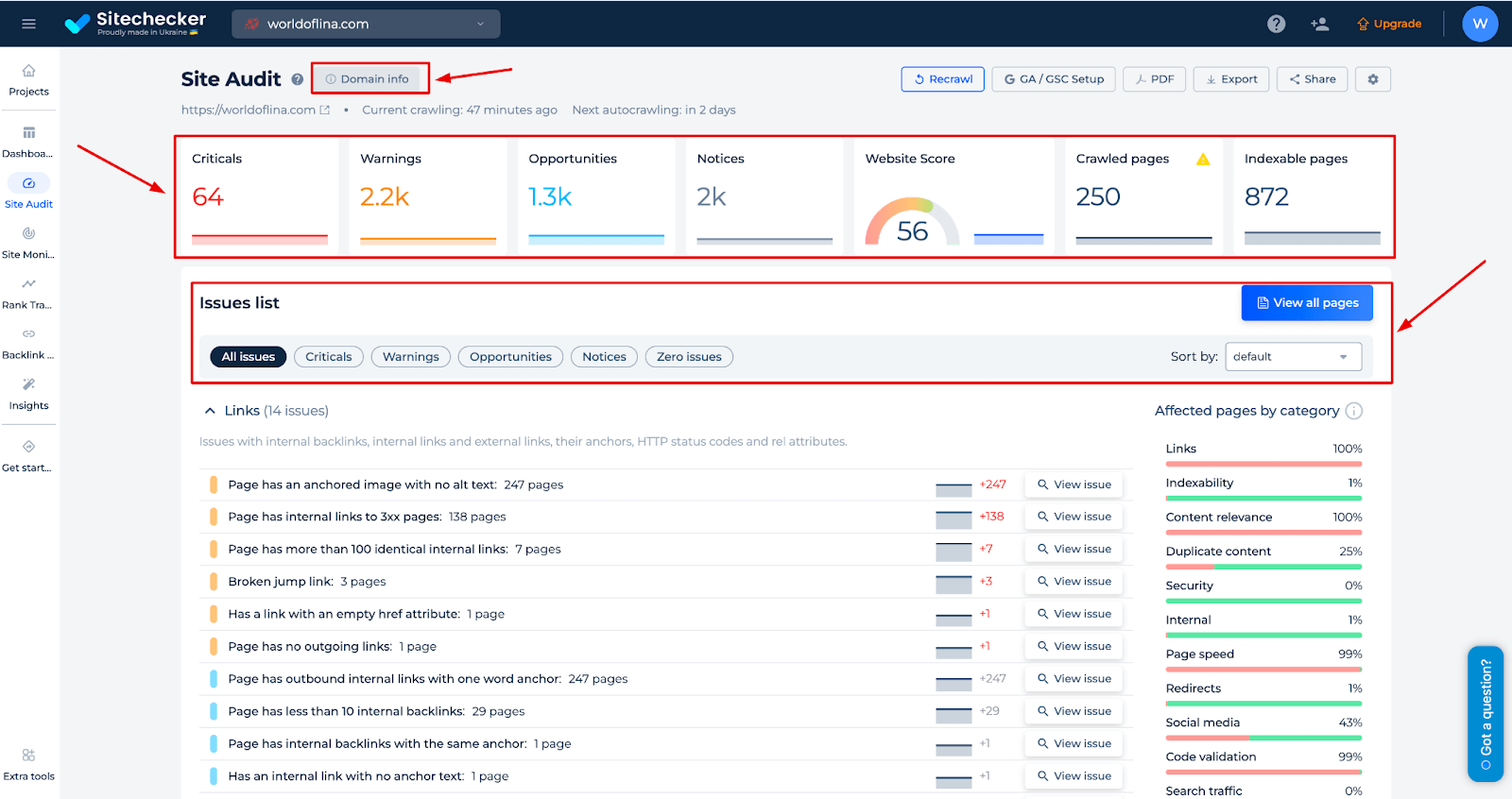1512x799 pixels.
Task: Open the worldoflina.com domain dropdown
Action: pos(366,24)
